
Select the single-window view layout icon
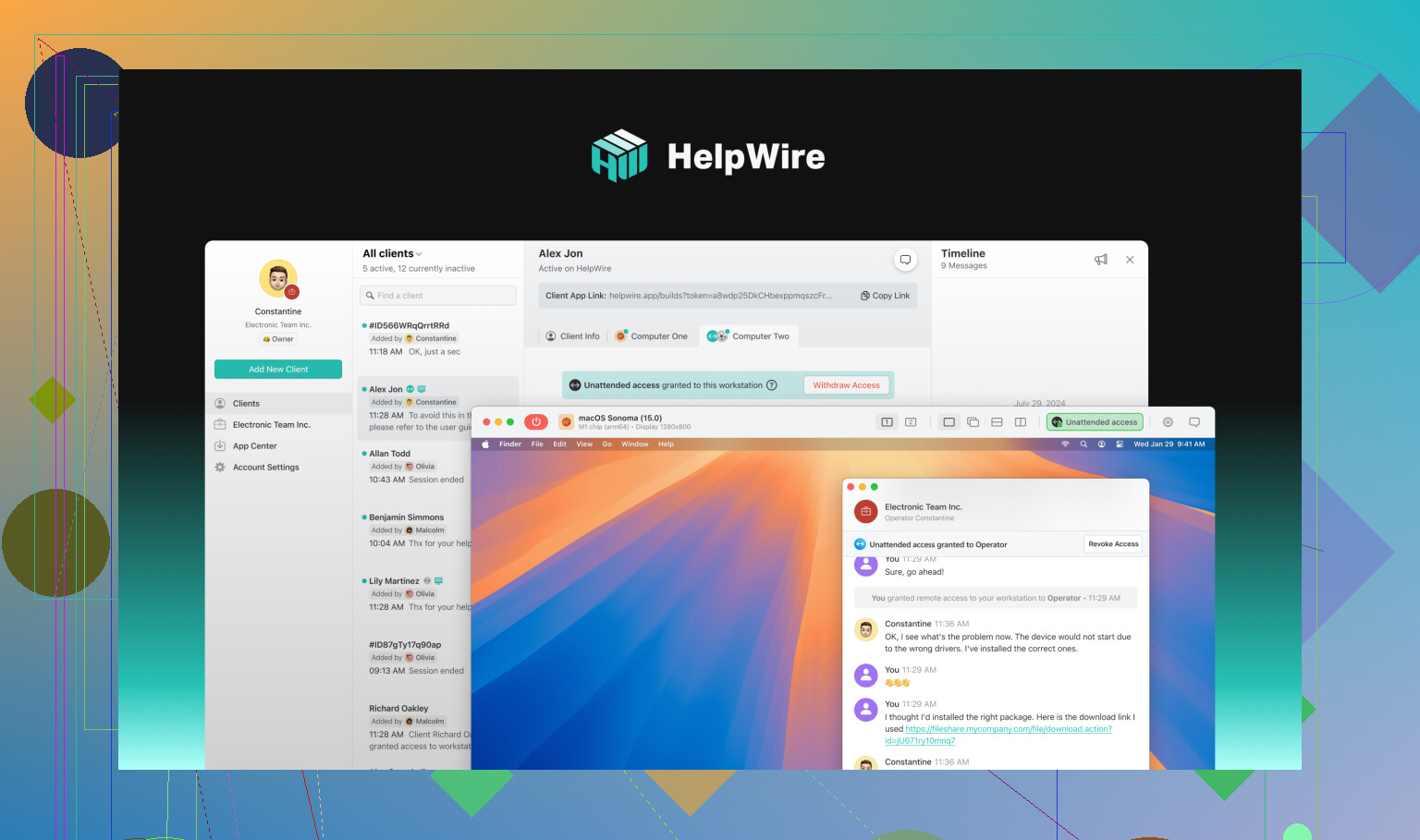coord(949,422)
